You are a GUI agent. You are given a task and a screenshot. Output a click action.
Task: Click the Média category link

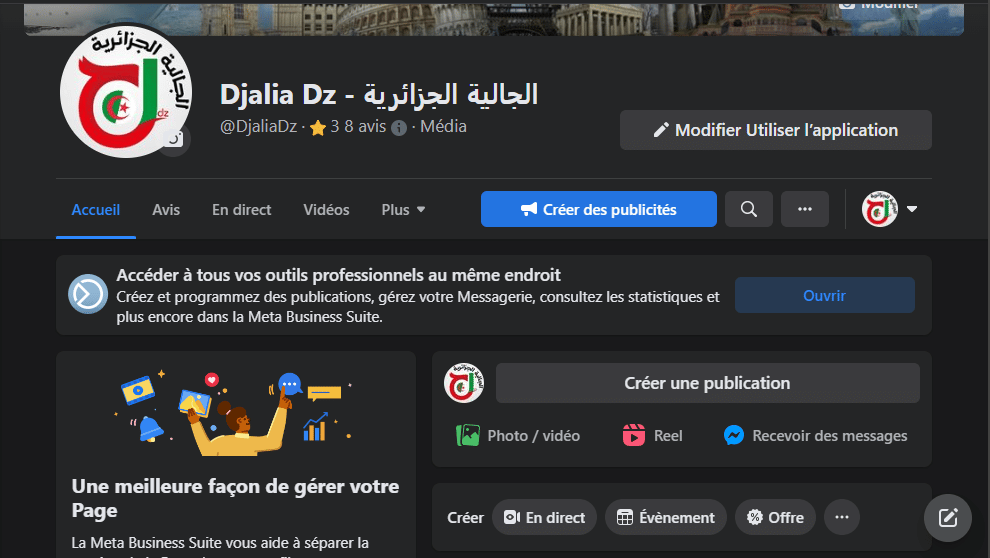pos(443,127)
